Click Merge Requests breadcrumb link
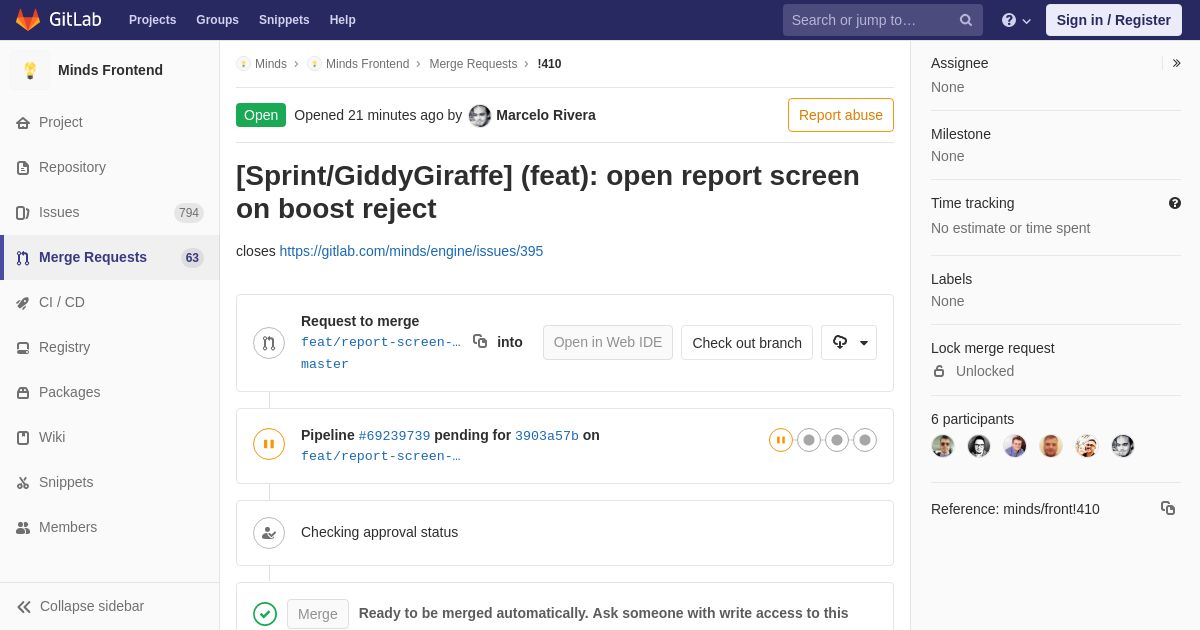1200x630 pixels. pyautogui.click(x=473, y=64)
